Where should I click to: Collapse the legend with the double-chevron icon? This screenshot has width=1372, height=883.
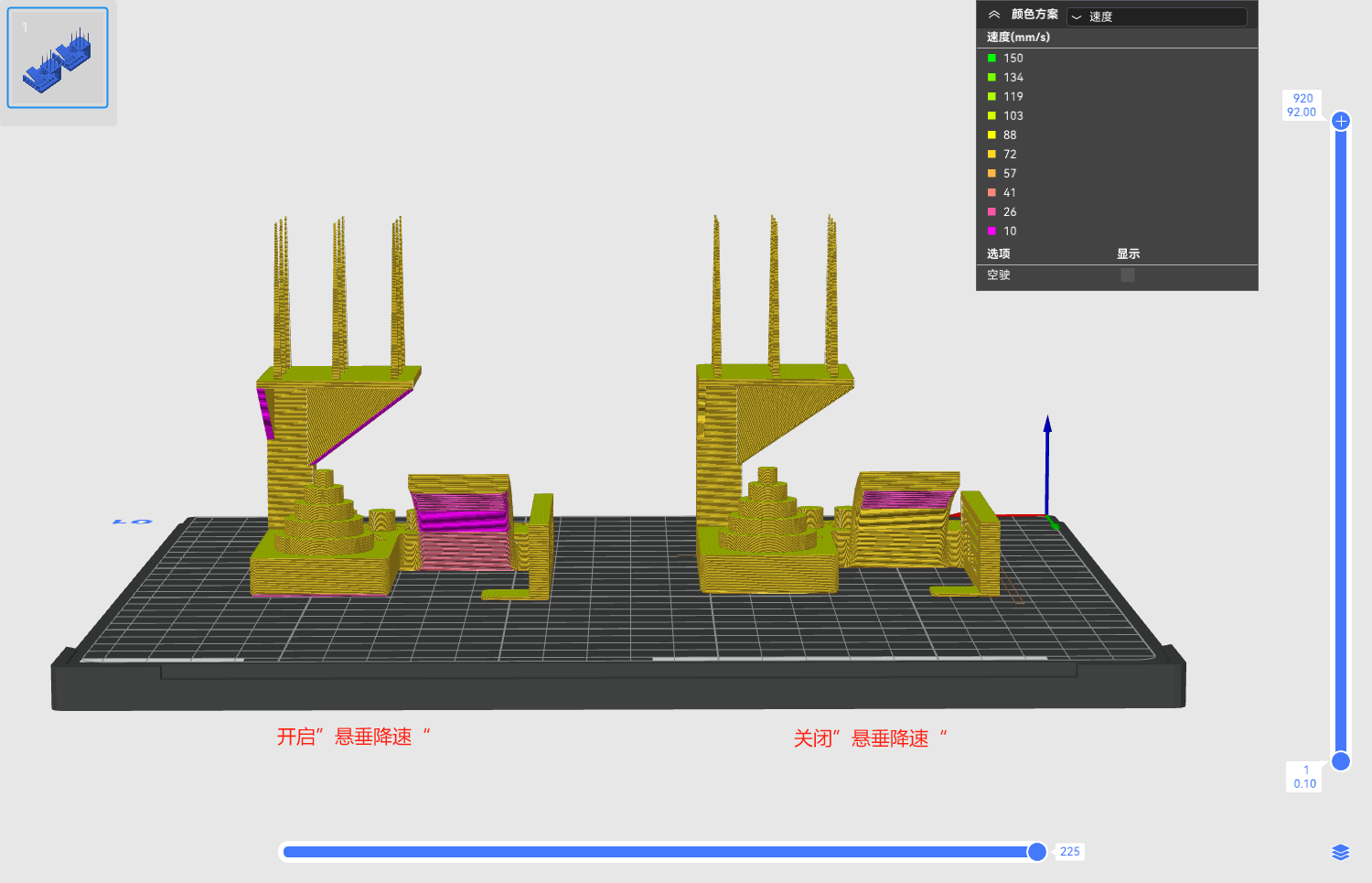click(993, 15)
